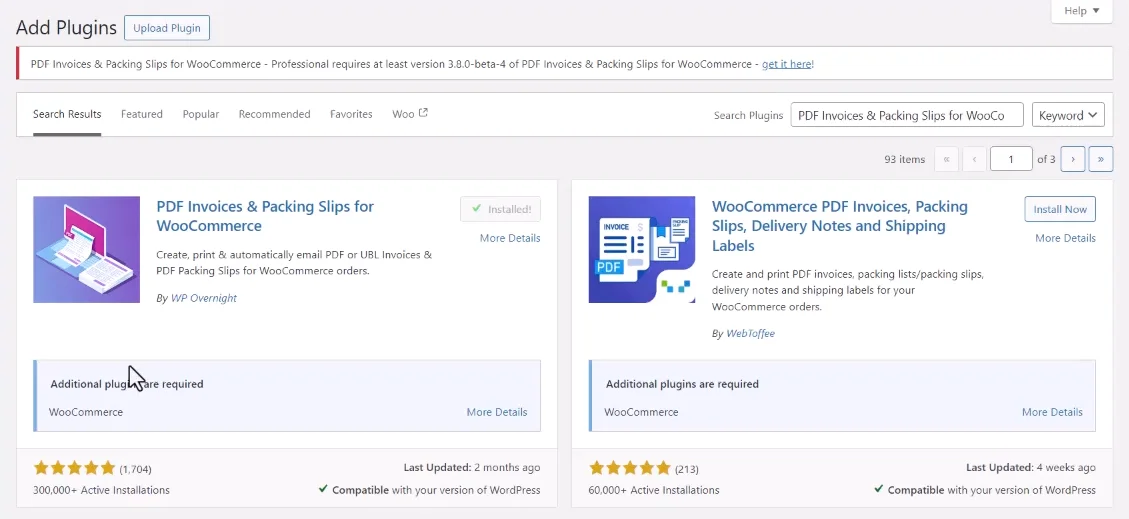Go to the first results page arrow
This screenshot has width=1129, height=519.
click(x=946, y=159)
